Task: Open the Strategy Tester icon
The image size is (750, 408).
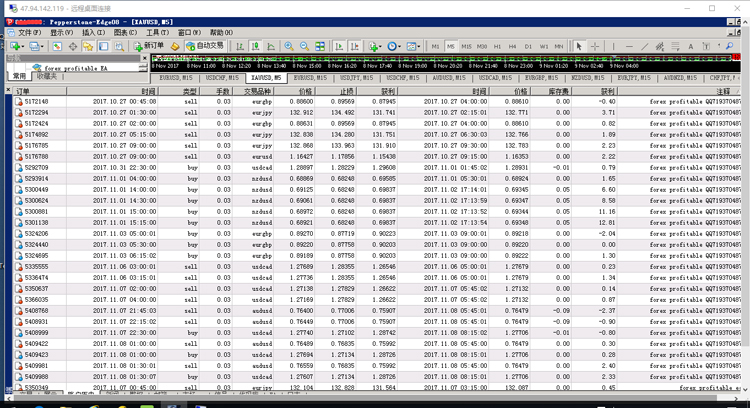Action: tap(119, 46)
